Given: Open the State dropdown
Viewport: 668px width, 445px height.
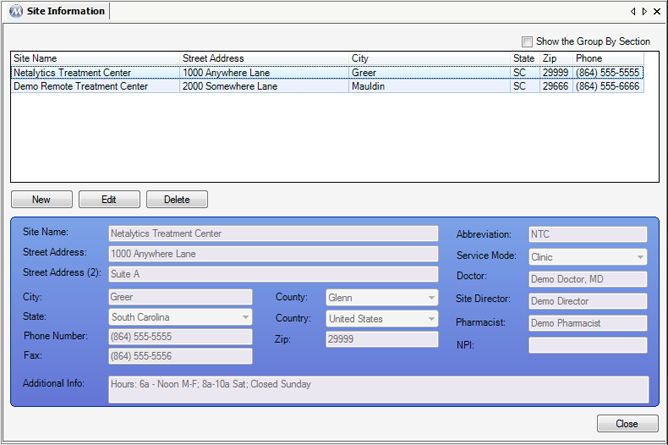Looking at the screenshot, I should 180,317.
